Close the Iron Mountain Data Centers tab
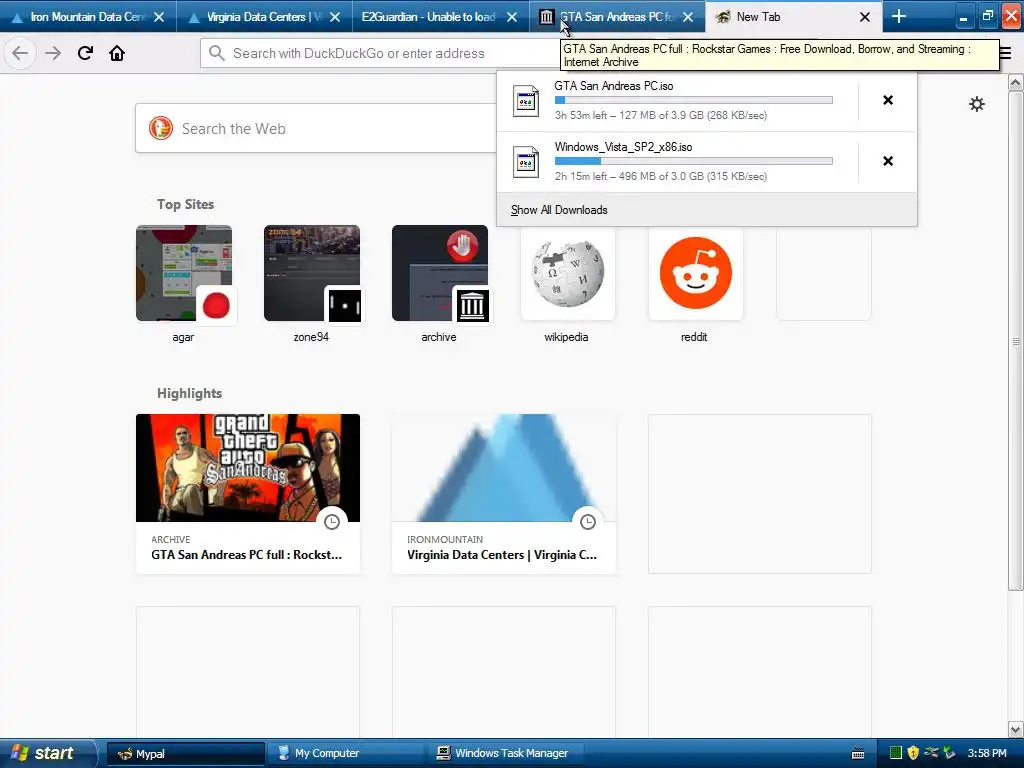This screenshot has height=768, width=1024. pos(159,17)
